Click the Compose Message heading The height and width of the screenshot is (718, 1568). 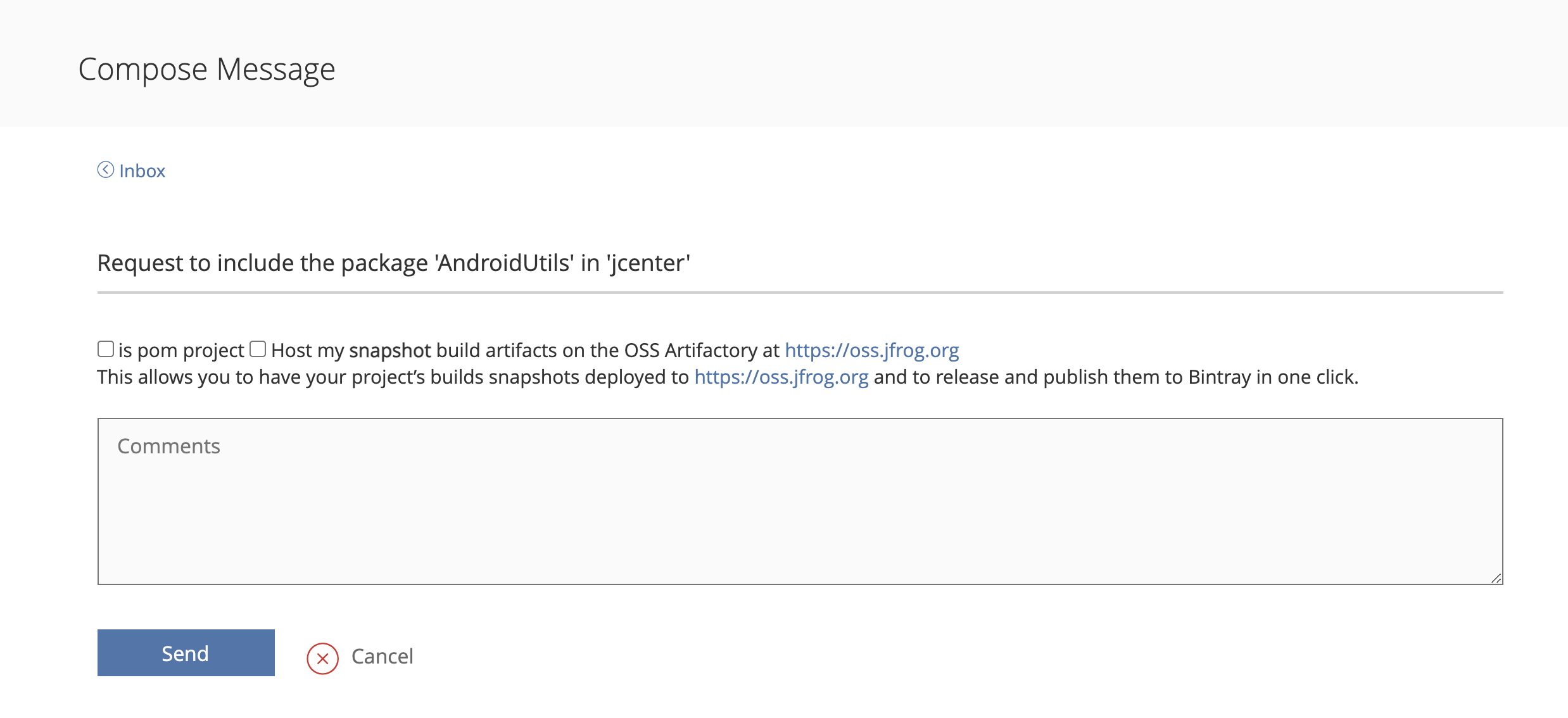click(x=206, y=69)
